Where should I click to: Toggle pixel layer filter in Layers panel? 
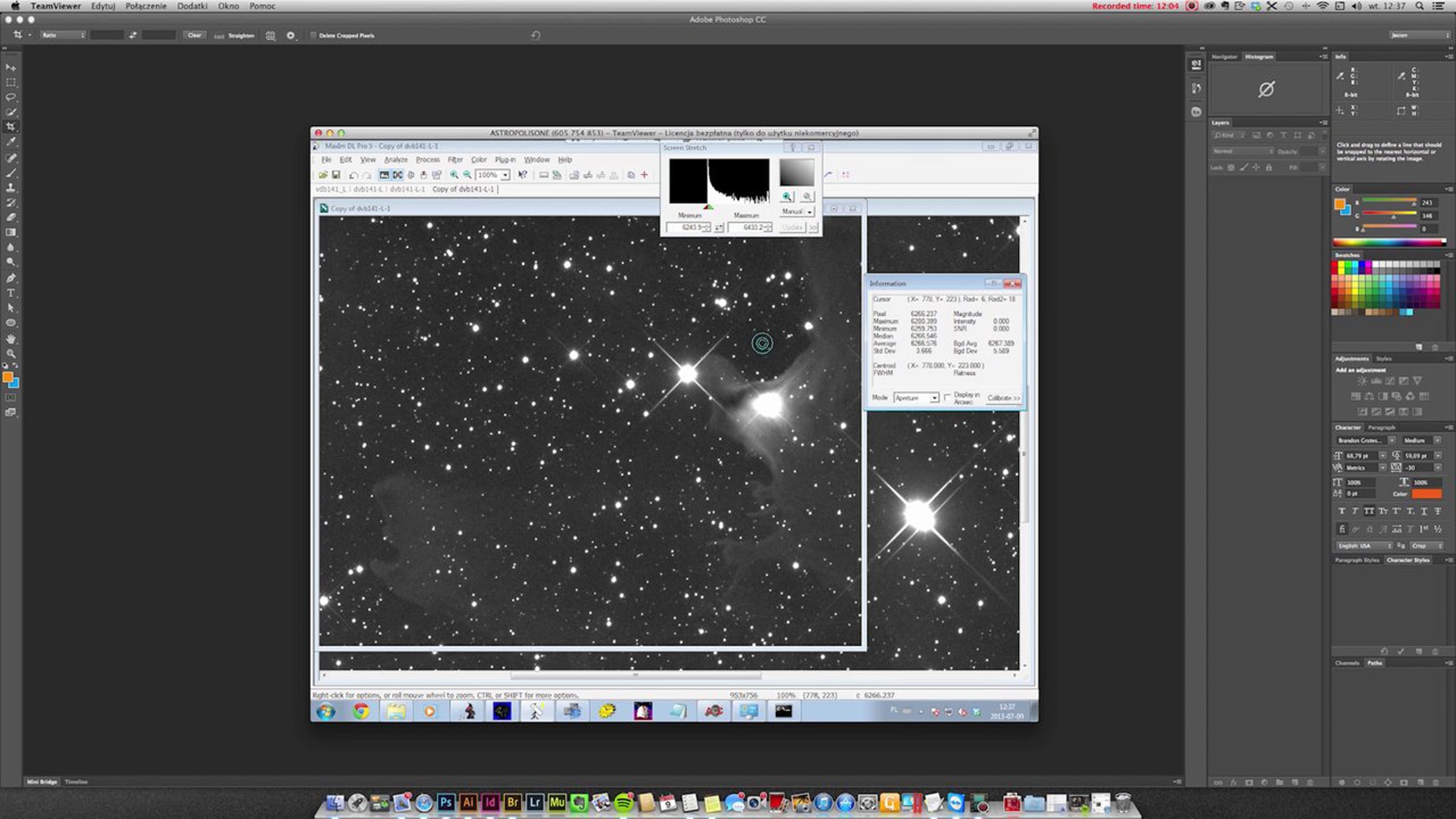(x=1256, y=135)
